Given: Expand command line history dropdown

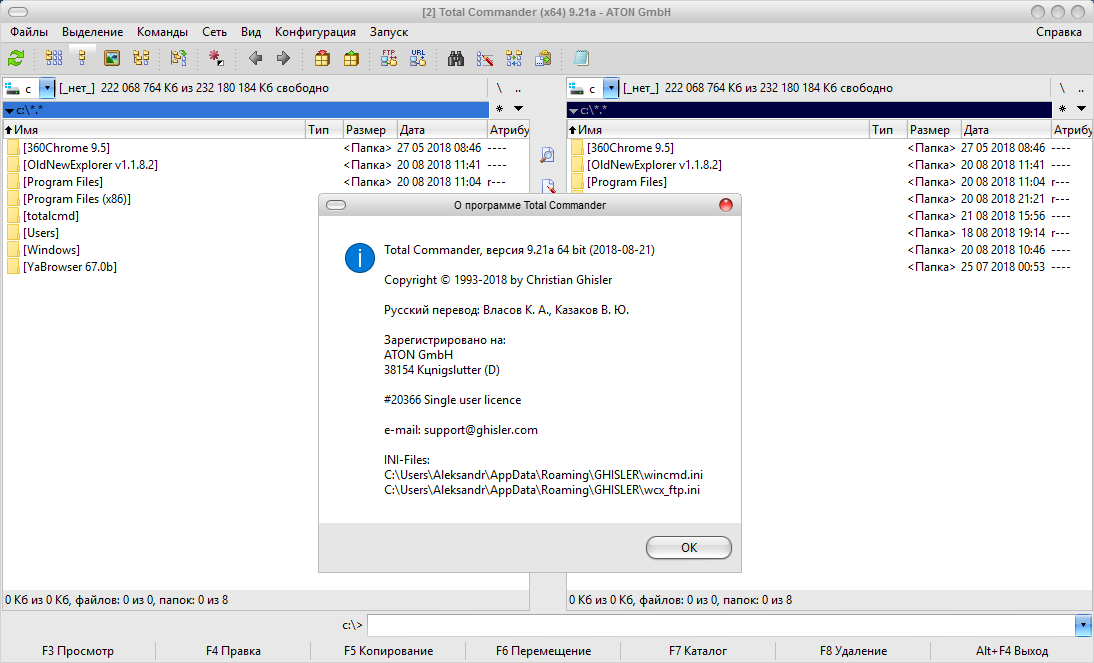Looking at the screenshot, I should coord(1082,625).
